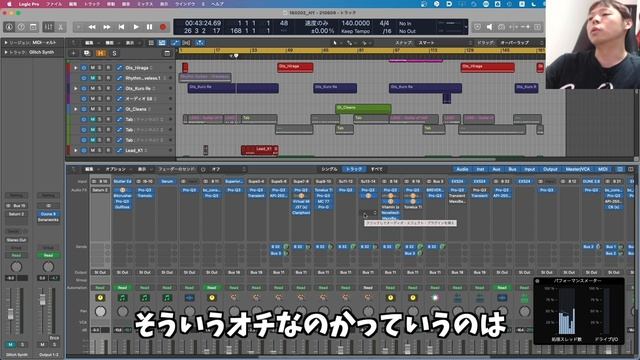640x360 pixels.
Task: Toggle Inst channel strip filter button
Action: (480, 169)
